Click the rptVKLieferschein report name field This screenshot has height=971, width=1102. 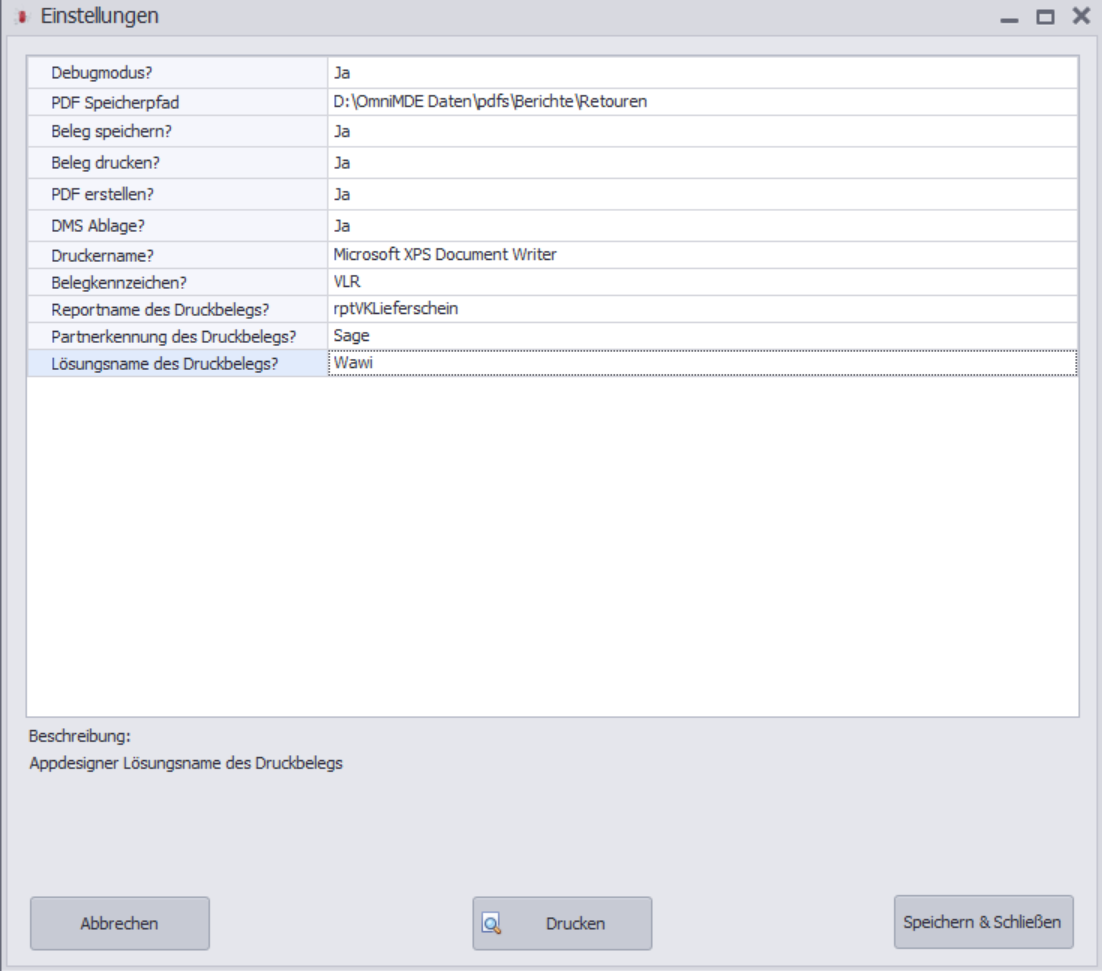coord(702,309)
